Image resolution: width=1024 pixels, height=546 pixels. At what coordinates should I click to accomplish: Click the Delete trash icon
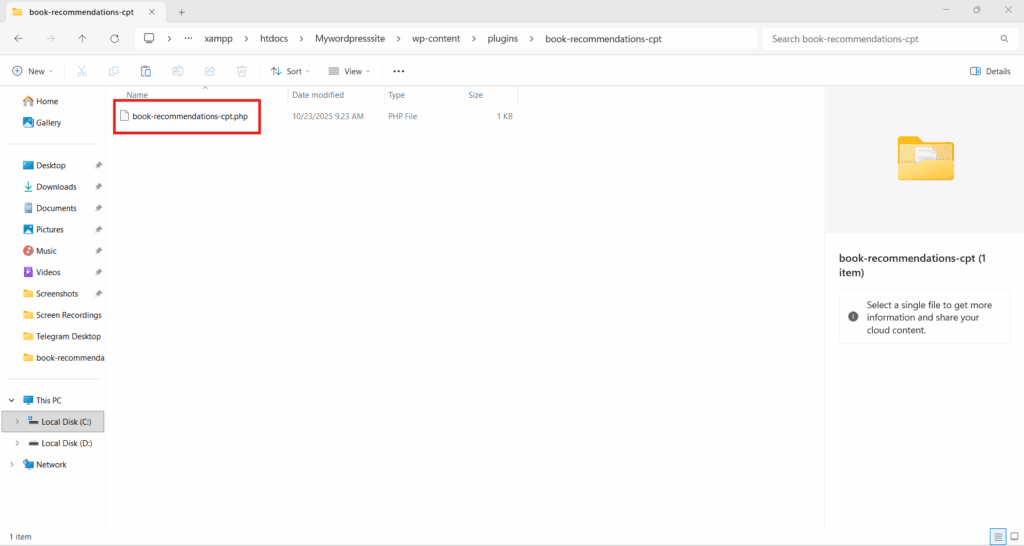(242, 71)
